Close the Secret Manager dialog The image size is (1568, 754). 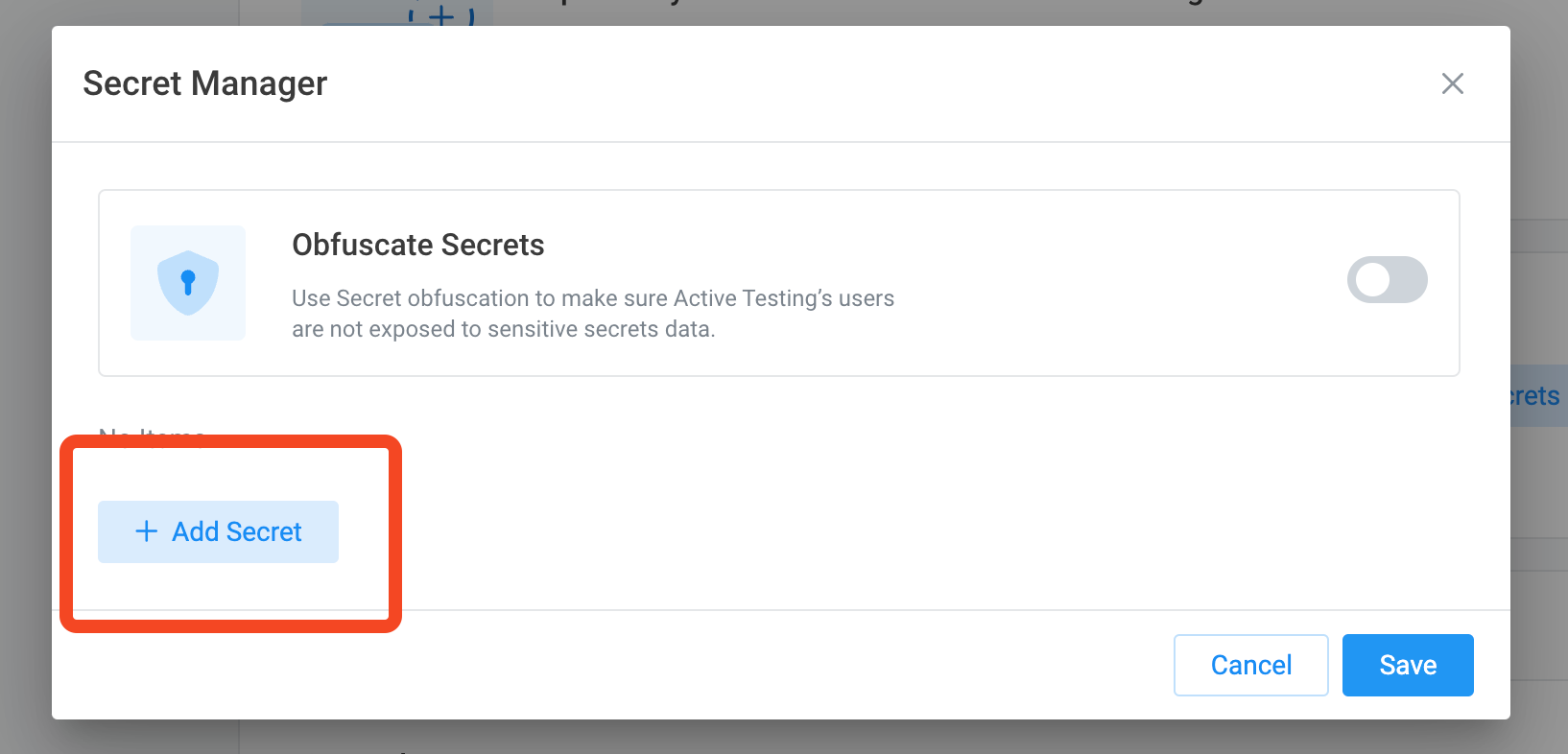1452,83
